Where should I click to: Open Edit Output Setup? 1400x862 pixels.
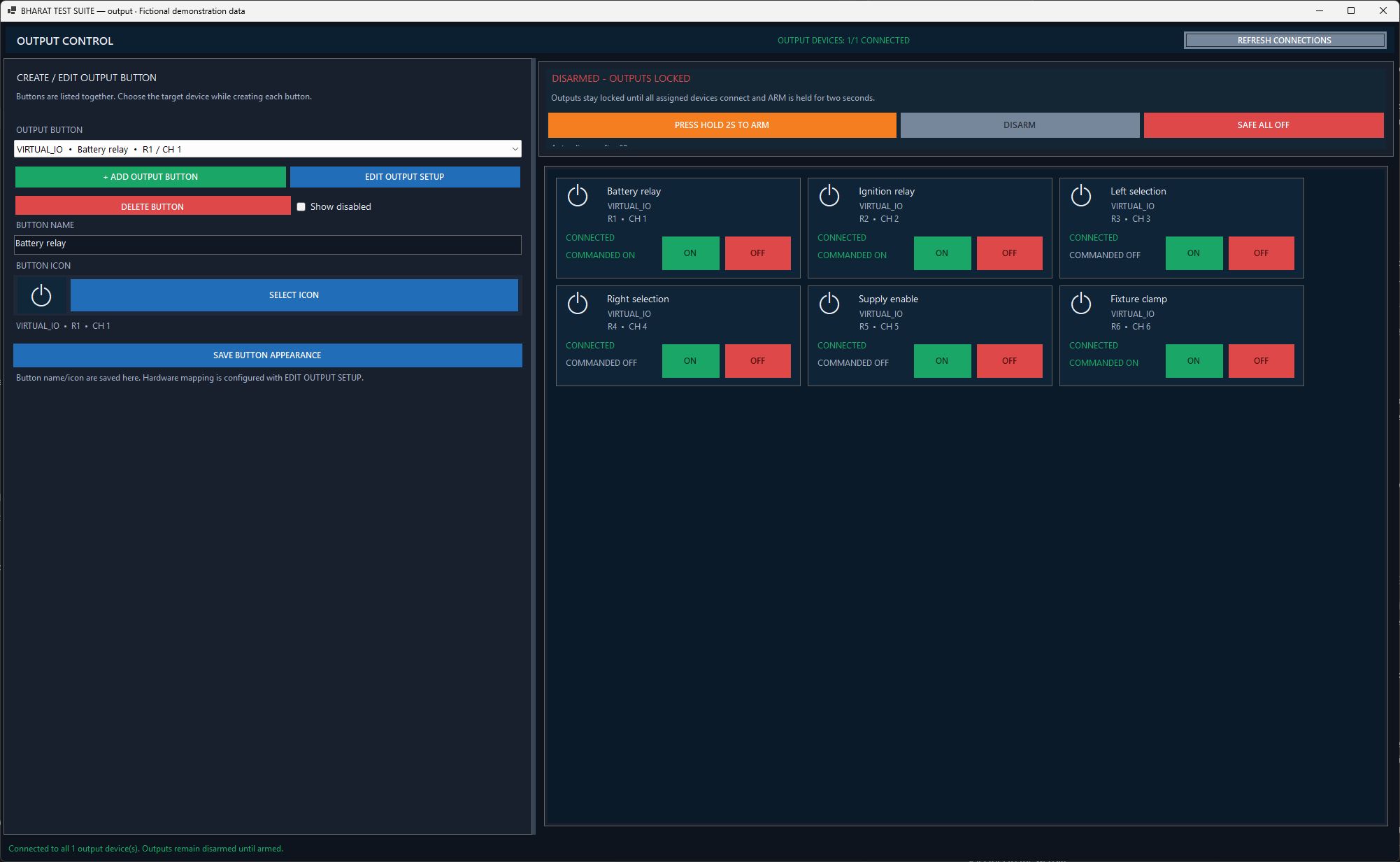(405, 177)
